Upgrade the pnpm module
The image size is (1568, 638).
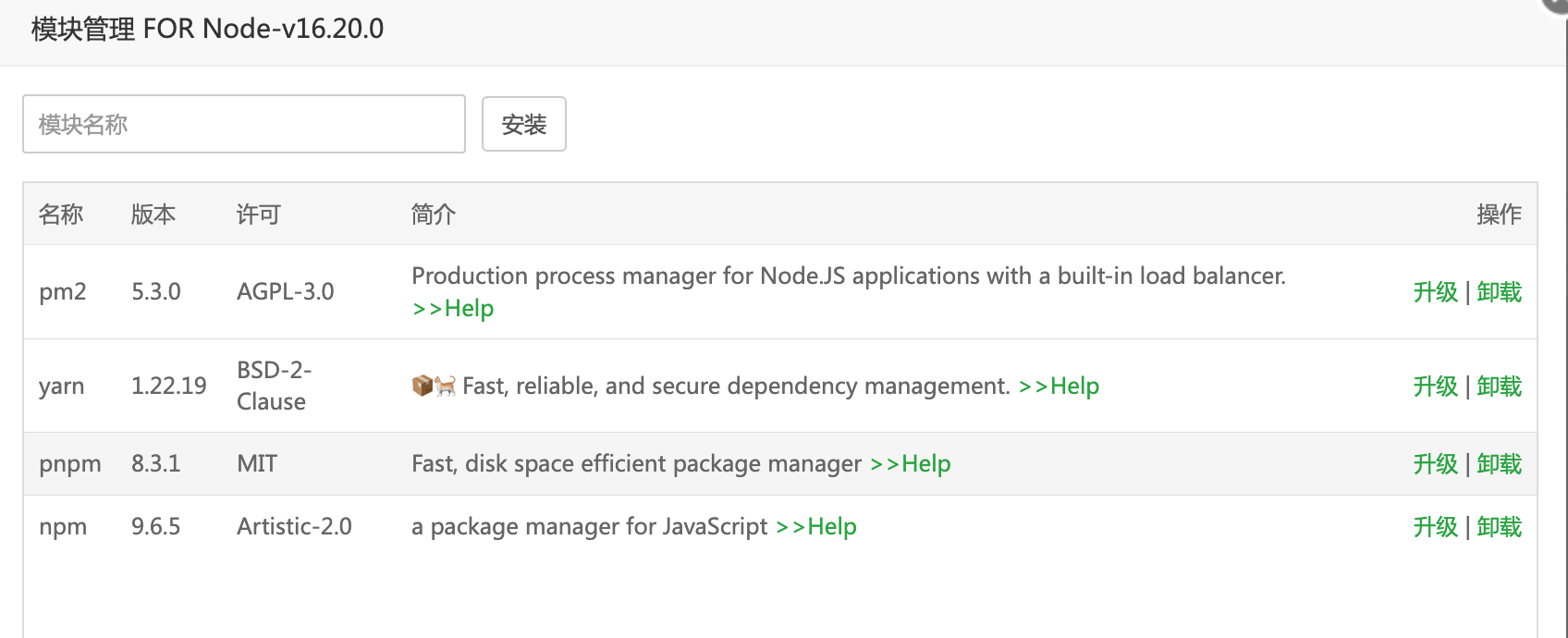(x=1435, y=464)
